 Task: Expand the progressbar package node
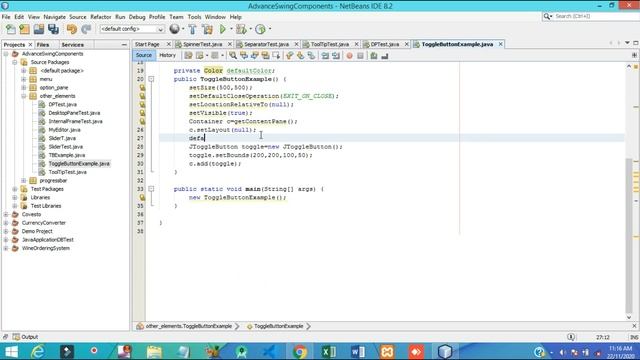[x=24, y=180]
